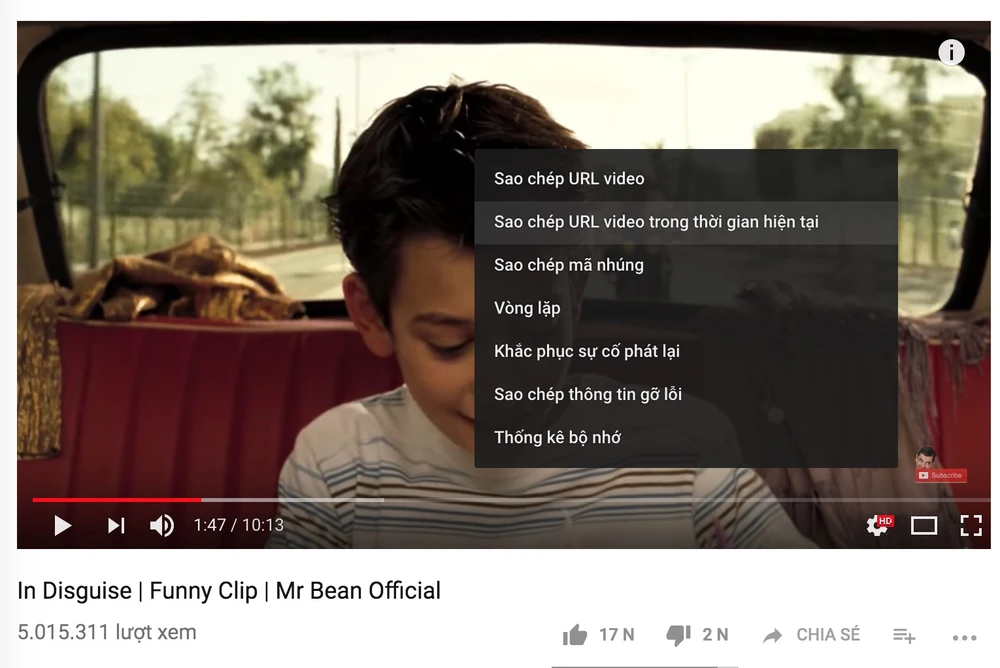Image resolution: width=1000 pixels, height=668 pixels.
Task: Switch to theater mode view
Action: [x=923, y=525]
